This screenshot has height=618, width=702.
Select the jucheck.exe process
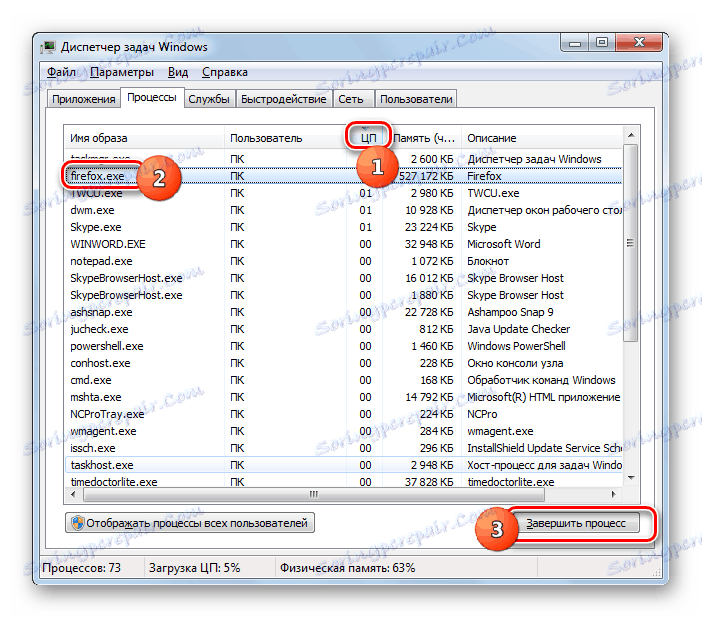click(343, 329)
